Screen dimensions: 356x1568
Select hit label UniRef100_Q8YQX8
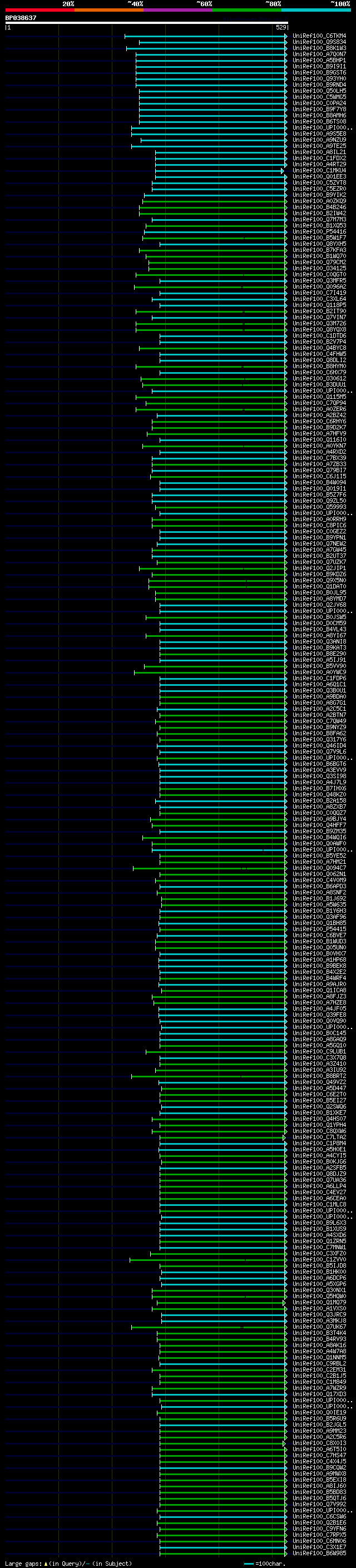point(319,329)
